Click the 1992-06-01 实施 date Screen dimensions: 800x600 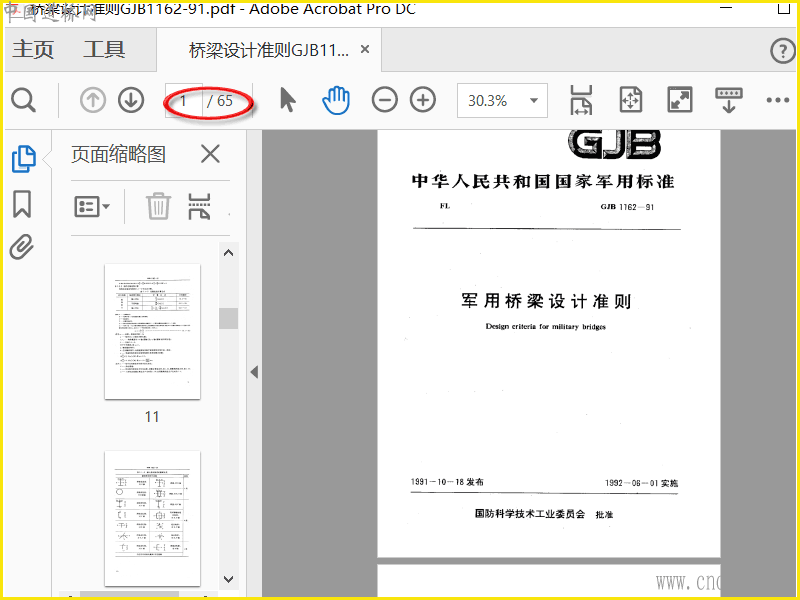click(641, 483)
